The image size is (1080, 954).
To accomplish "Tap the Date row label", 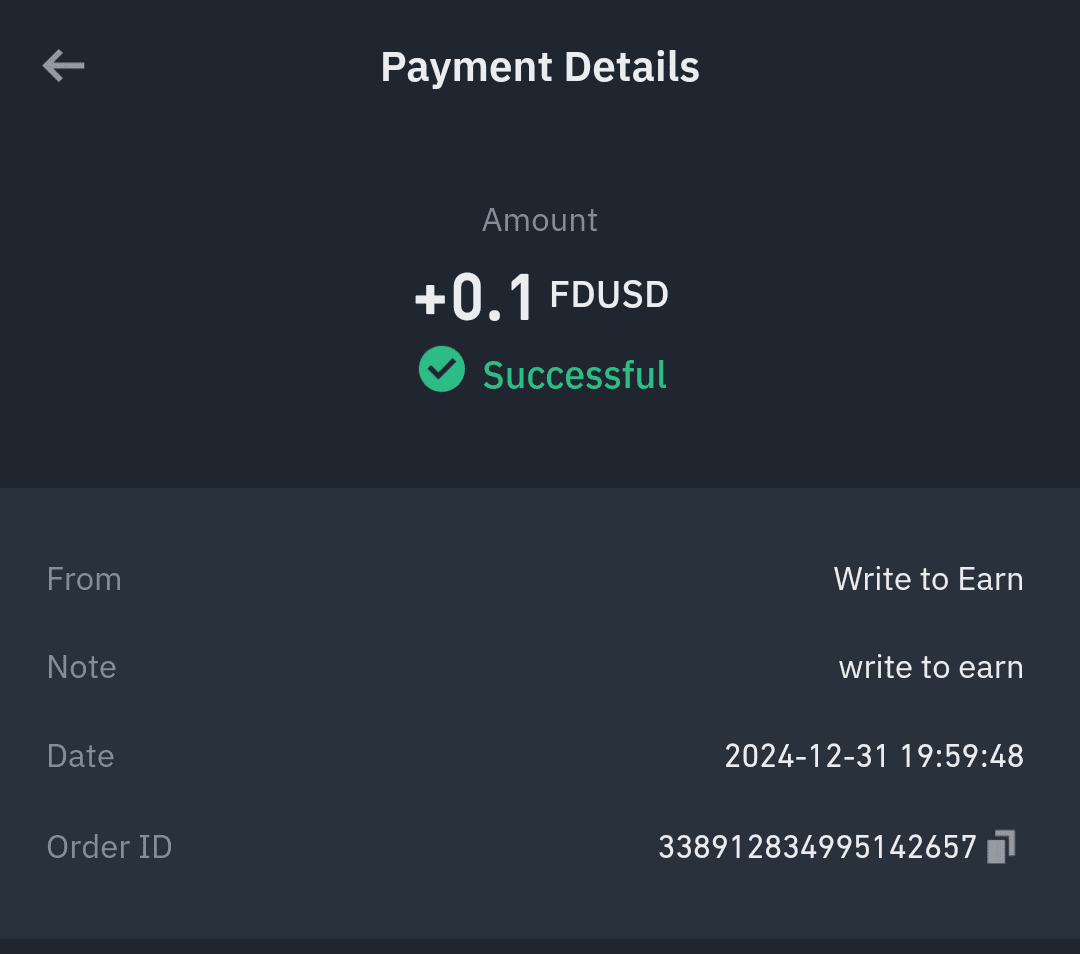I will [81, 756].
